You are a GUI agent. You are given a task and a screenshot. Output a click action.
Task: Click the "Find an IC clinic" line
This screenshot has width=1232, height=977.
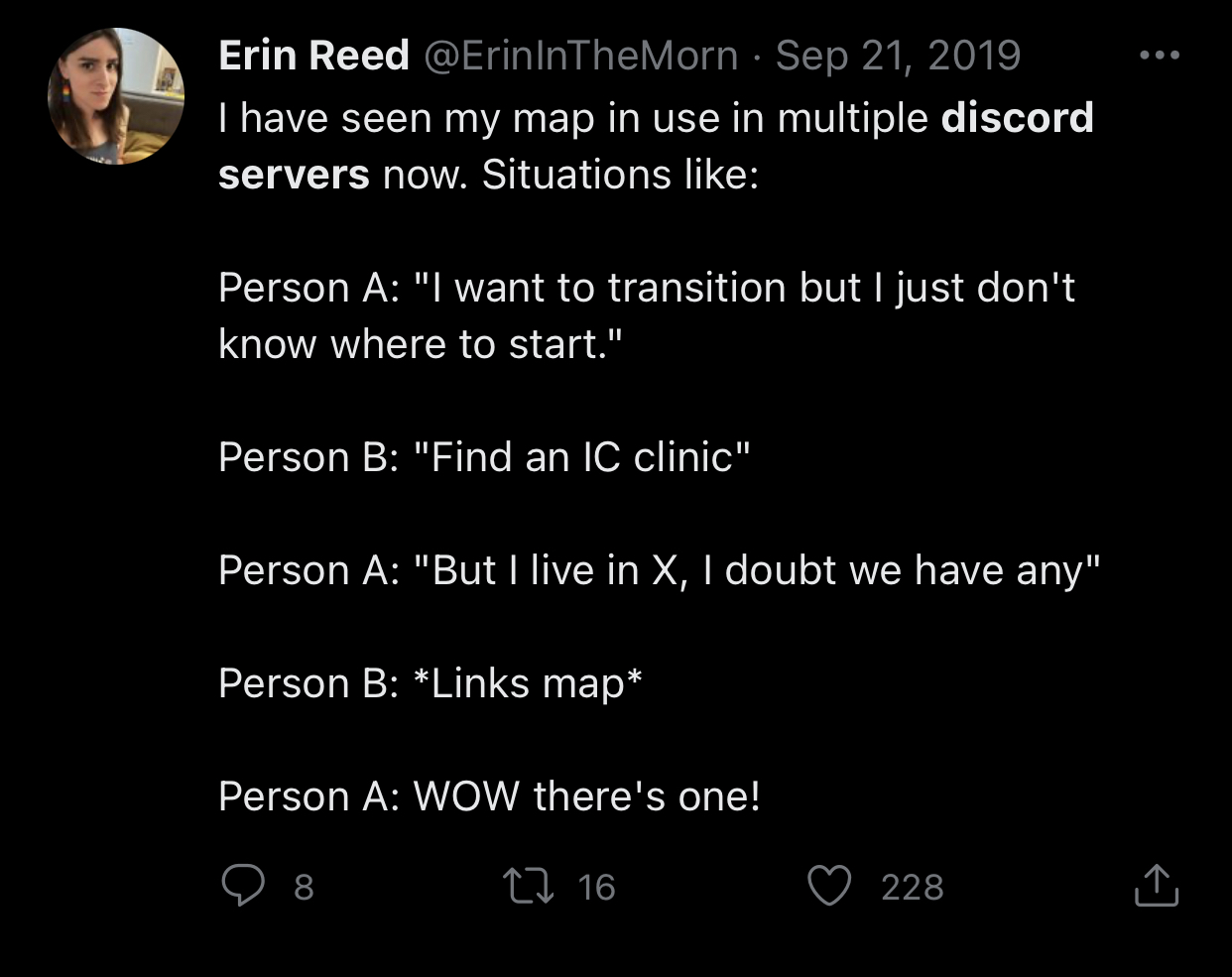click(x=580, y=457)
